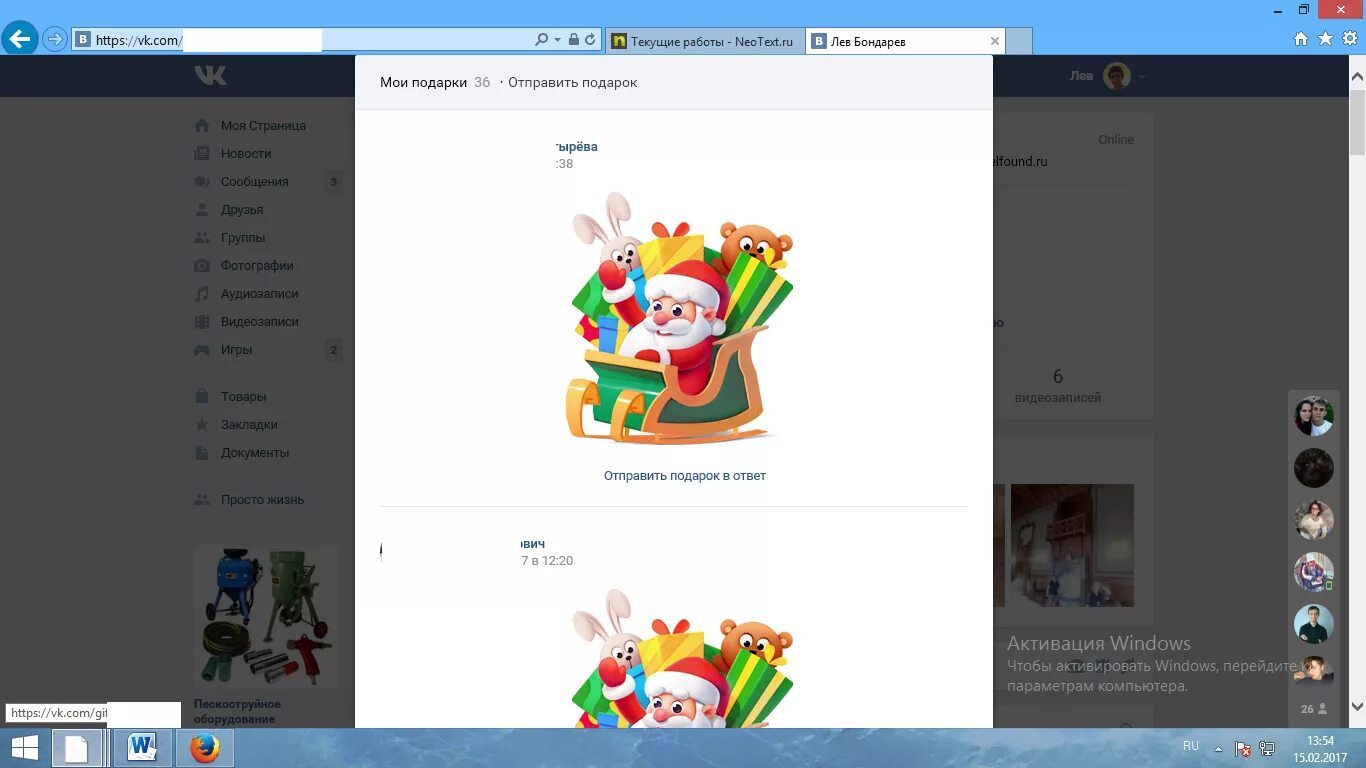Open the address bar search dropdown arrow
The width and height of the screenshot is (1366, 768).
(x=557, y=40)
